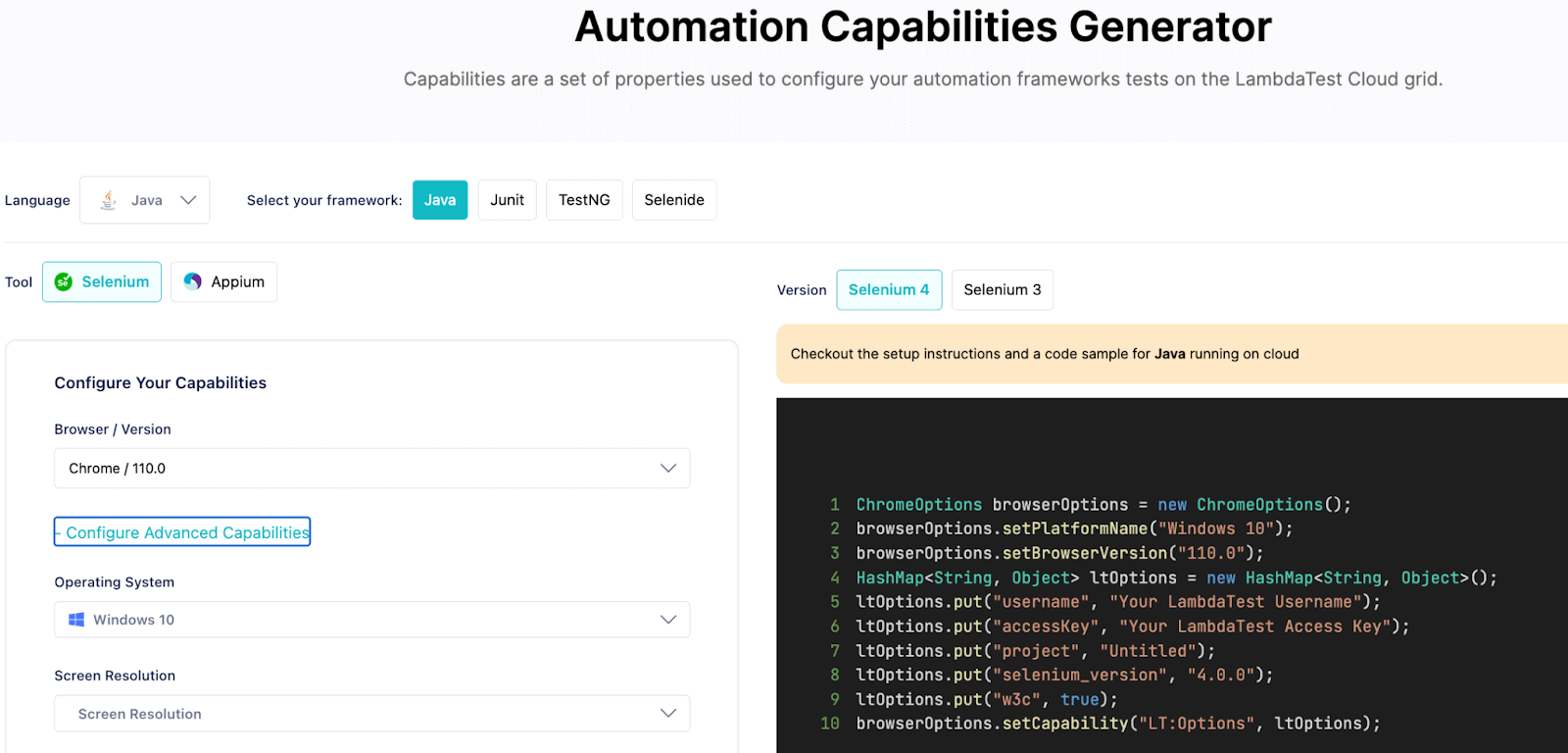The image size is (1568, 753).
Task: Select the Junit framework
Action: click(508, 200)
